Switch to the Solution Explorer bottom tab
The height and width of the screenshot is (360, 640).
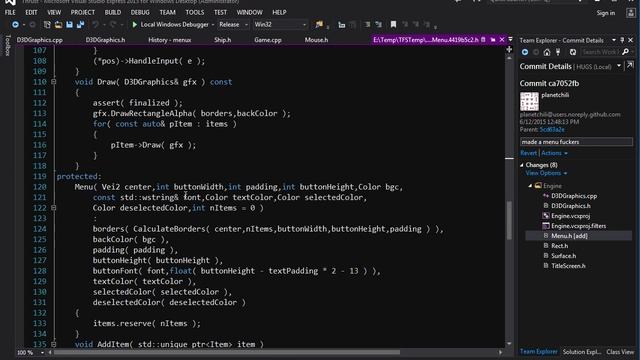coord(582,352)
